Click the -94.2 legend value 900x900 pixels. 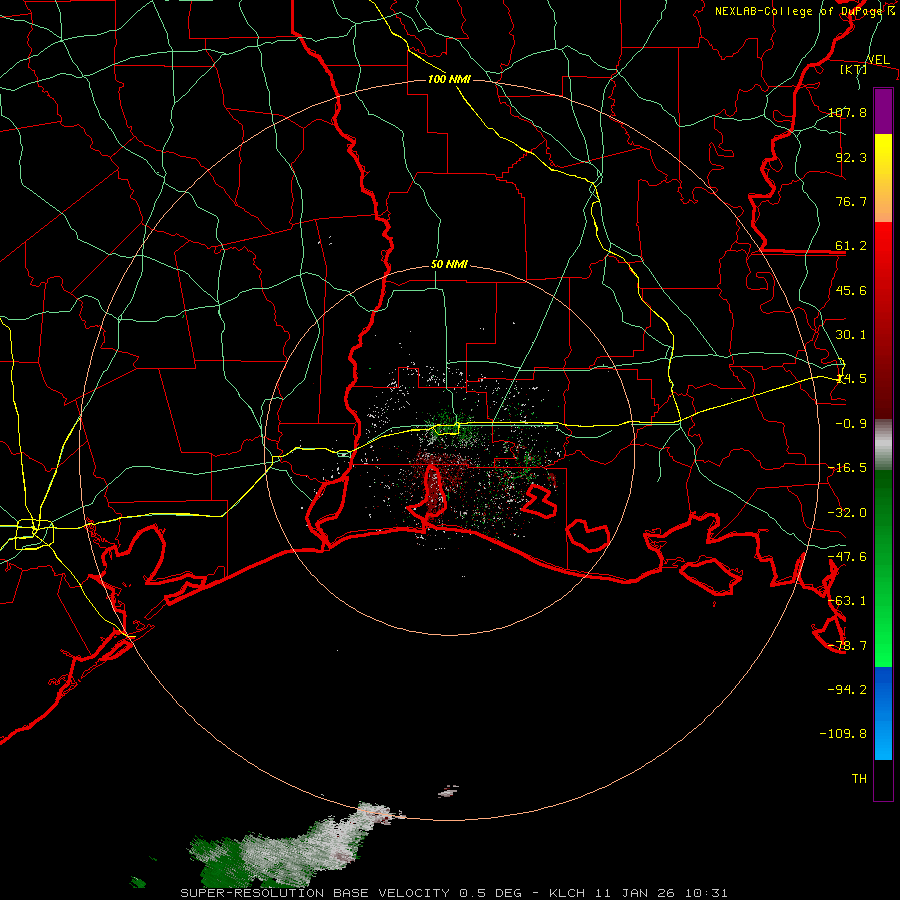847,689
